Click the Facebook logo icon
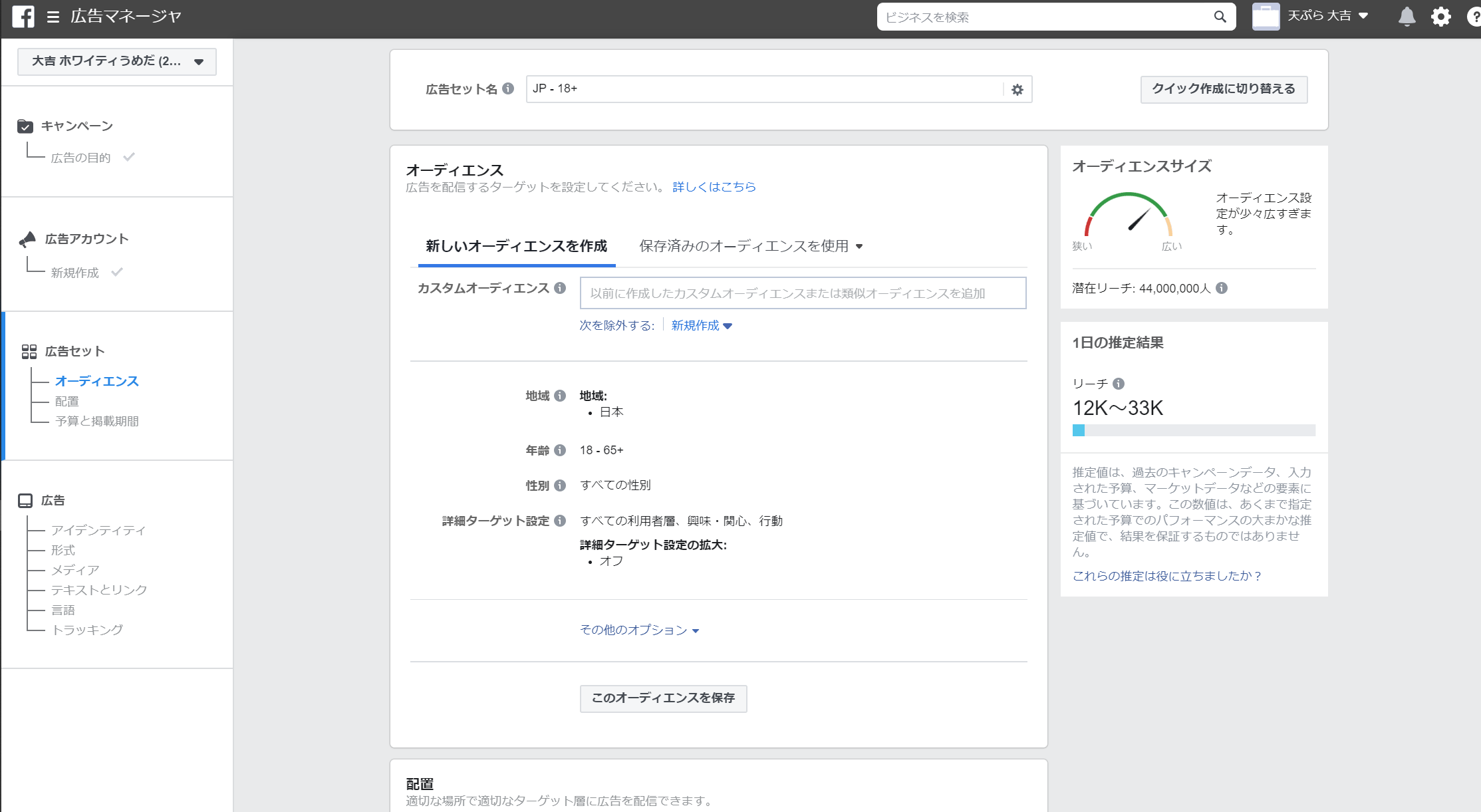The width and height of the screenshot is (1481, 812). (x=23, y=17)
